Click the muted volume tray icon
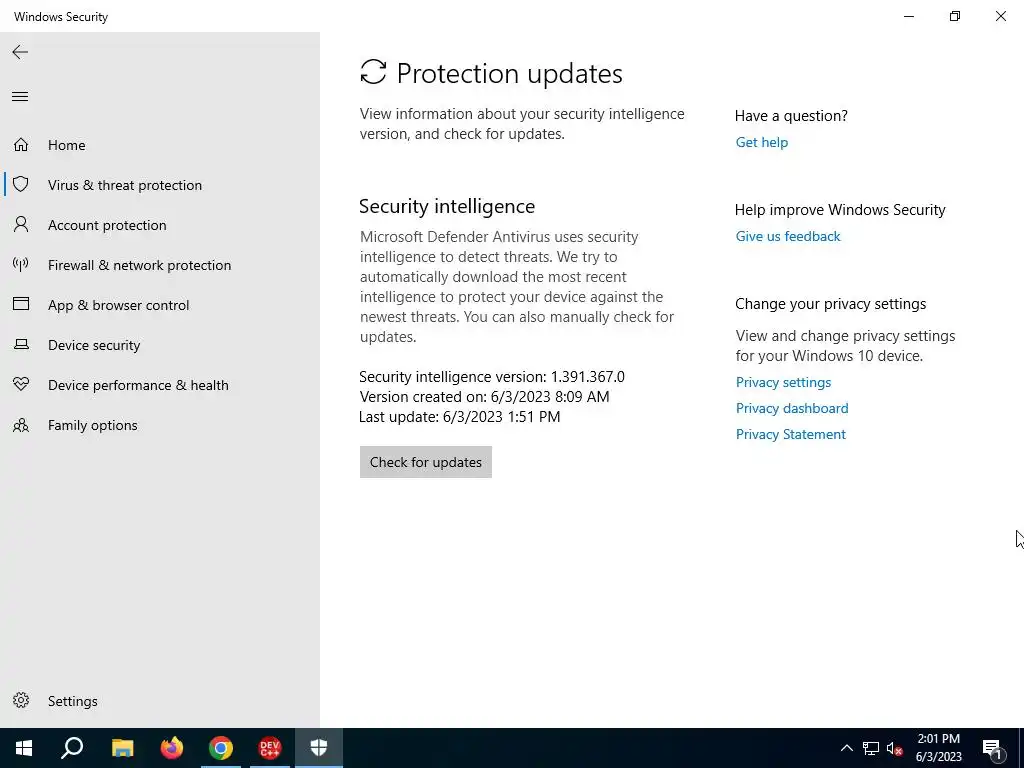1024x768 pixels. coord(895,748)
